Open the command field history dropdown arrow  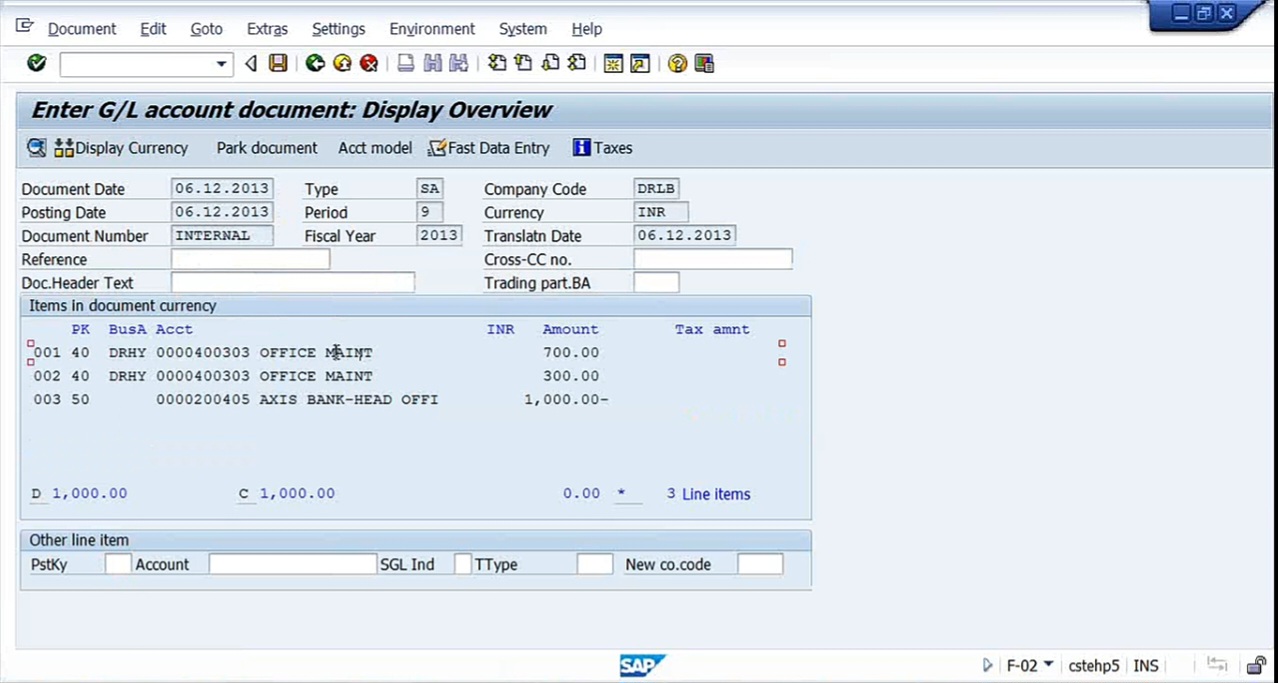[221, 65]
